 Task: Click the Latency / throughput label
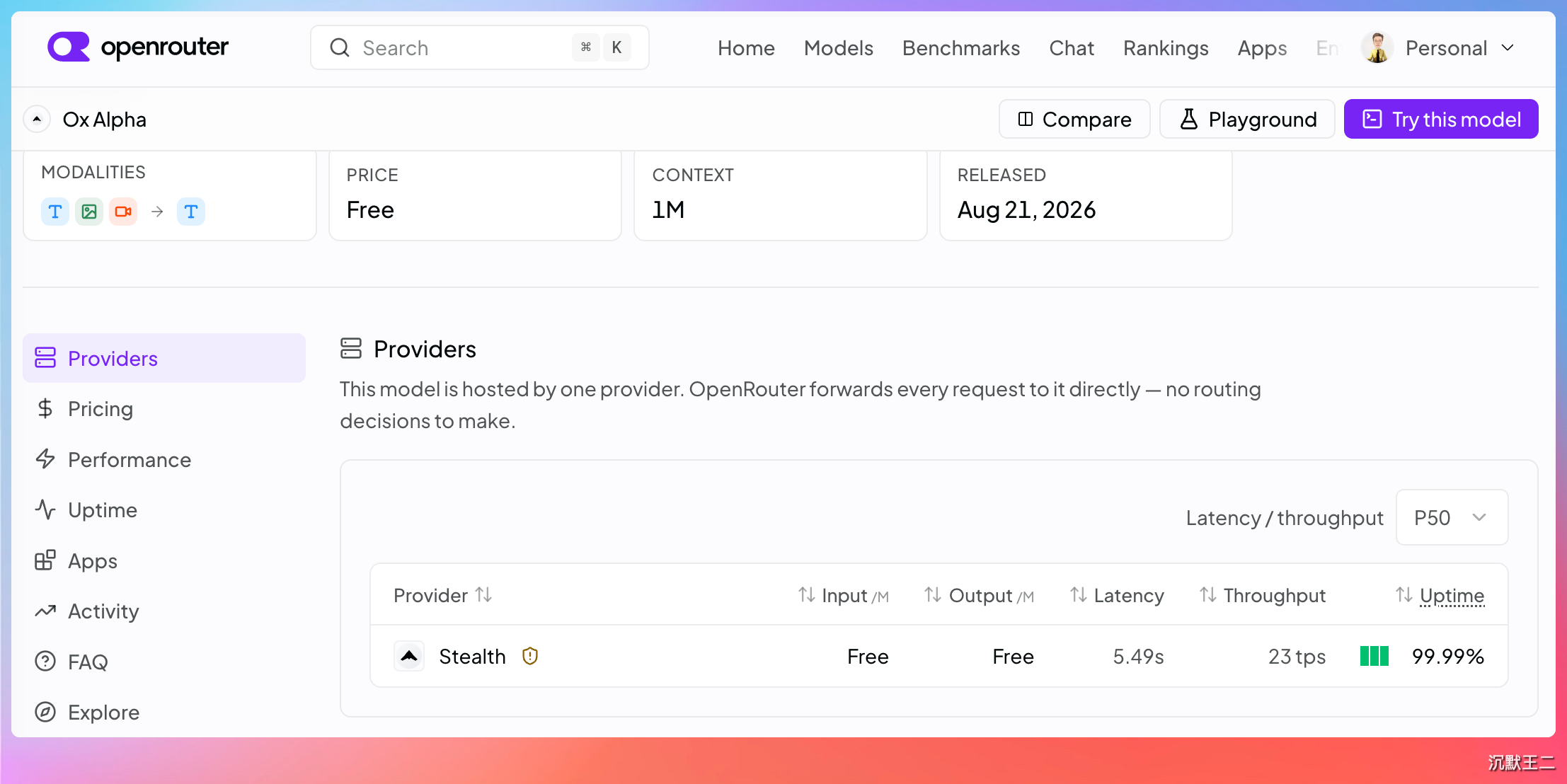(x=1285, y=518)
